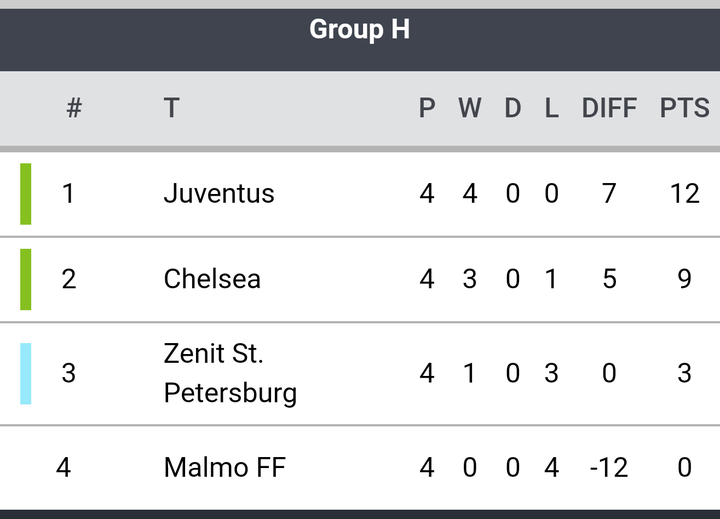
Task: Click the green qualification bar beside Chelsea
Action: pos(26,279)
